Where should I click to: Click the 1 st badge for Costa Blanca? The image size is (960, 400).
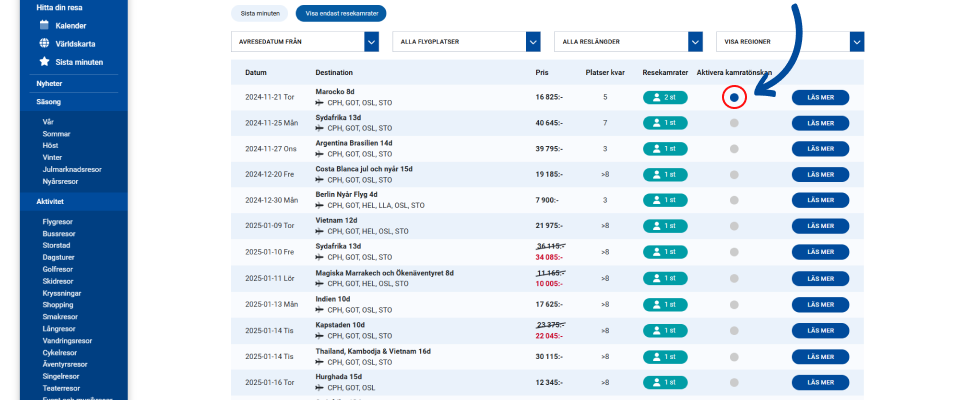pyautogui.click(x=665, y=175)
